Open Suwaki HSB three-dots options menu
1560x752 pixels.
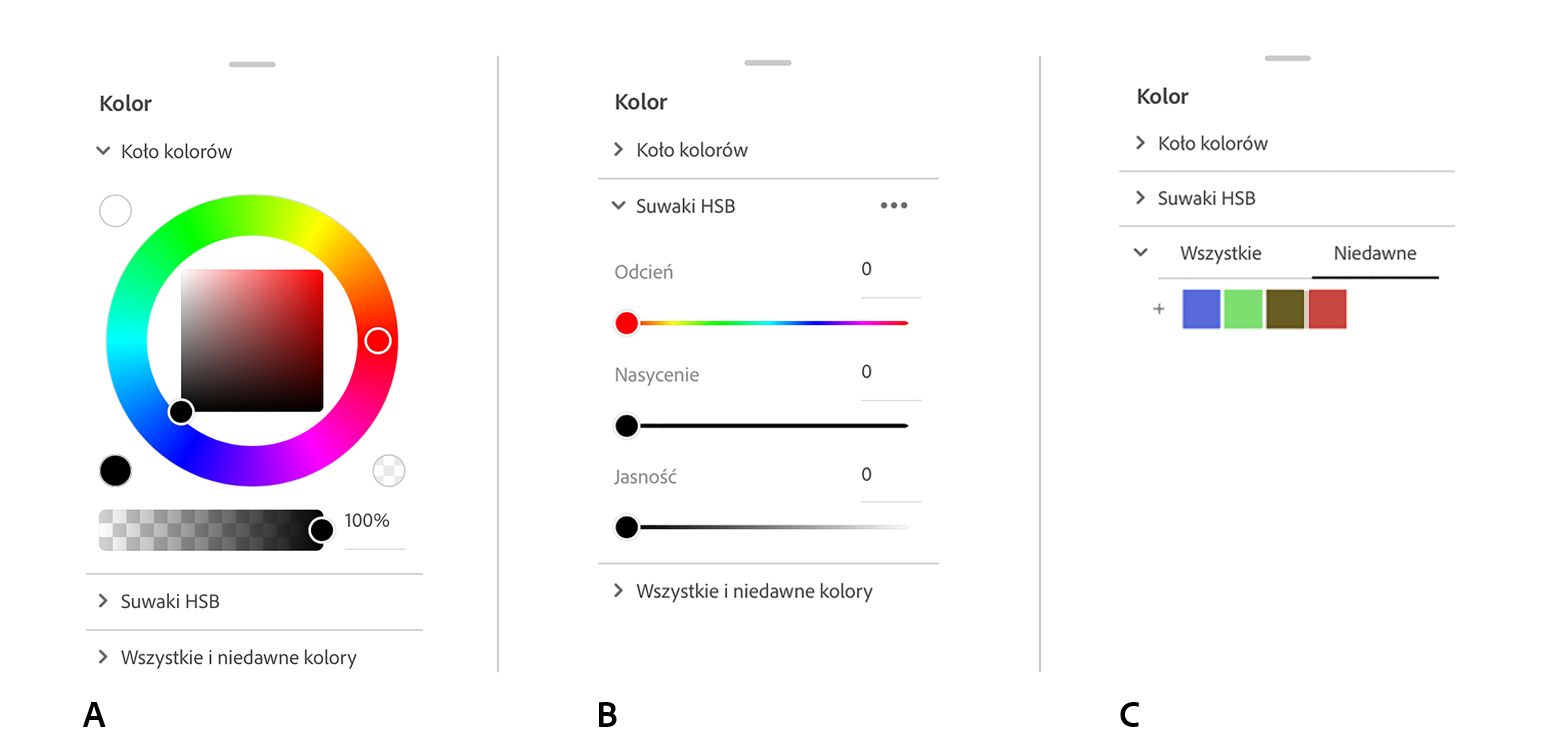click(x=894, y=206)
